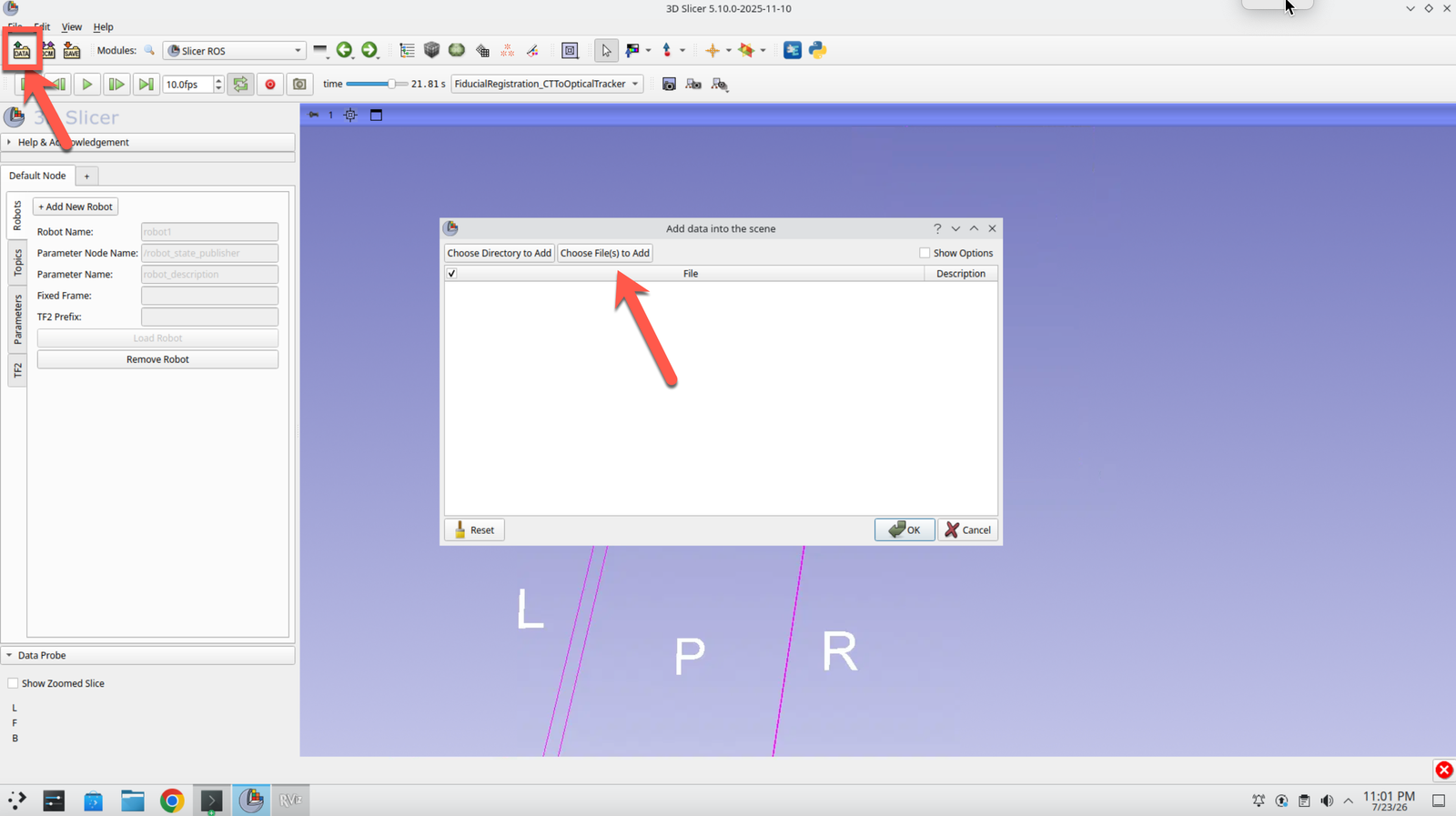Screen dimensions: 1456x816
Task: Open the Markups module red dots icon
Action: point(508,50)
